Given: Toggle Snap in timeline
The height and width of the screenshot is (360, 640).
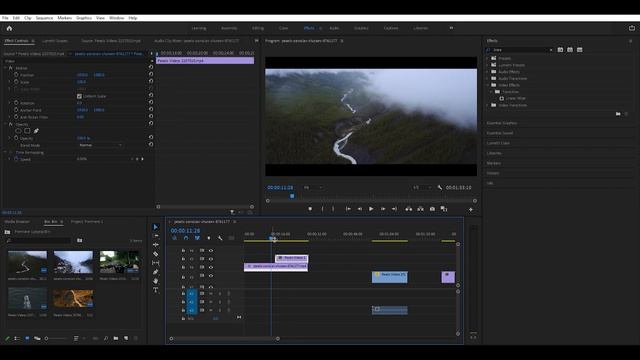Looking at the screenshot, I should point(186,238).
